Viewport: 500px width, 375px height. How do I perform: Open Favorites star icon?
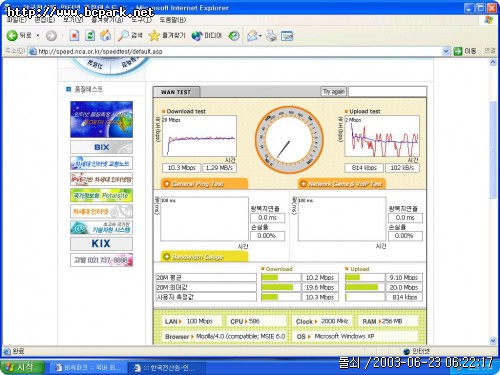coord(154,35)
